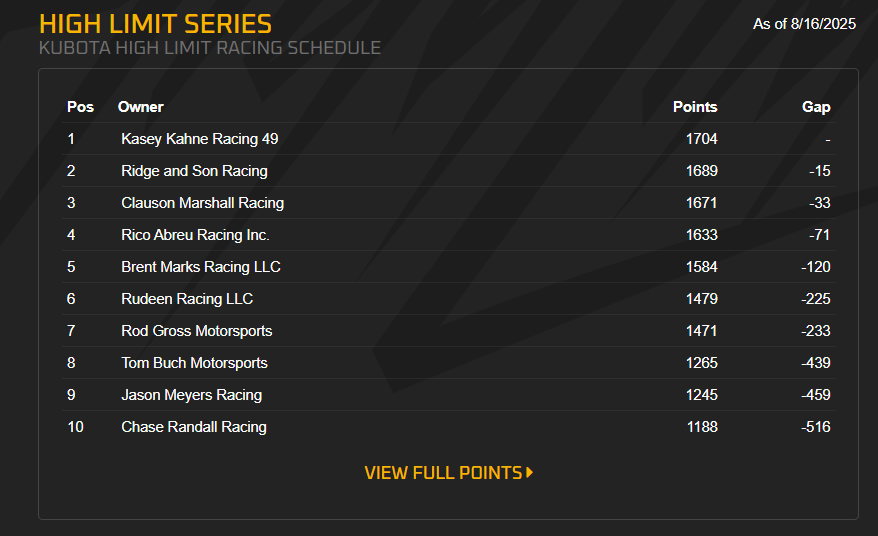Image resolution: width=878 pixels, height=536 pixels.
Task: Click Chase Randall Racing owner name
Action: (194, 427)
